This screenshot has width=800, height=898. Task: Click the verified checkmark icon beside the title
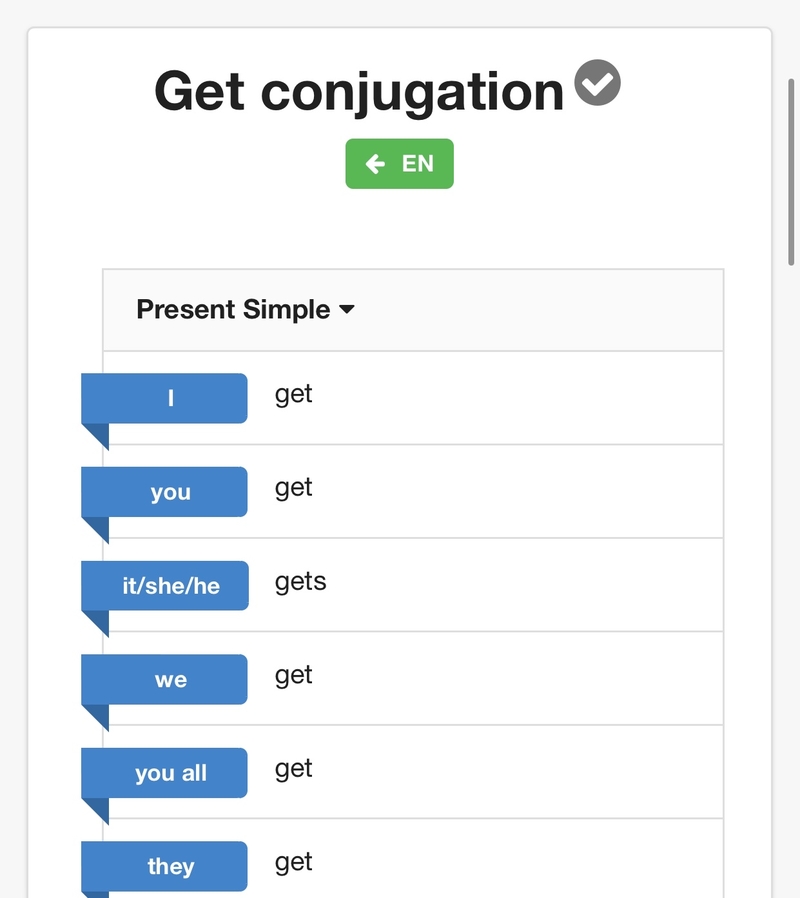(598, 83)
